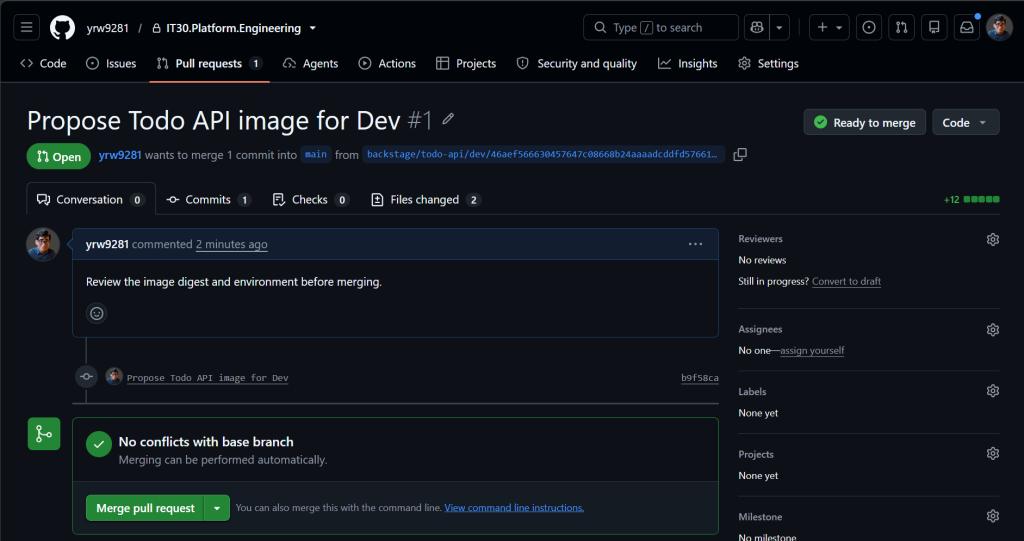Open yrw9281 author link in merge description

(120, 155)
